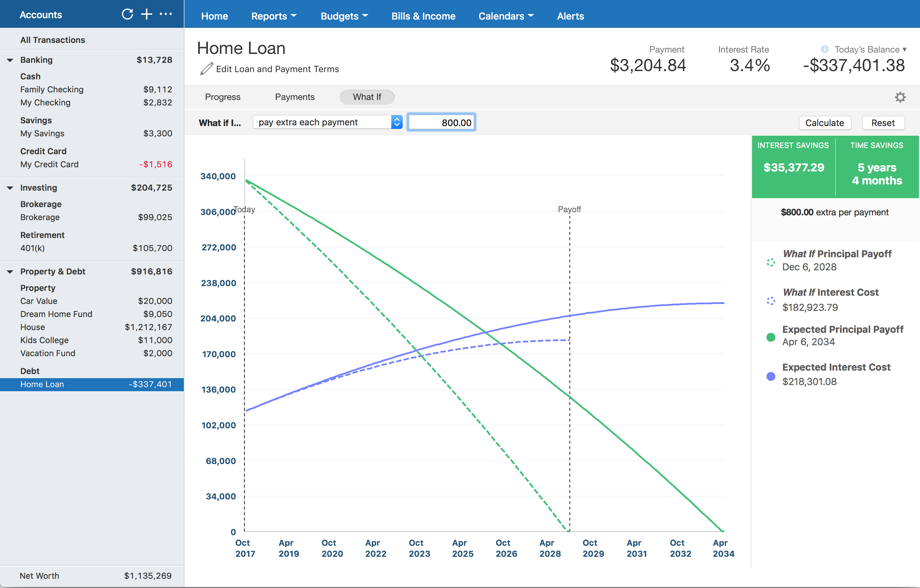Click the $3,204.84 payment amount
The width and height of the screenshot is (920, 588).
coord(648,65)
